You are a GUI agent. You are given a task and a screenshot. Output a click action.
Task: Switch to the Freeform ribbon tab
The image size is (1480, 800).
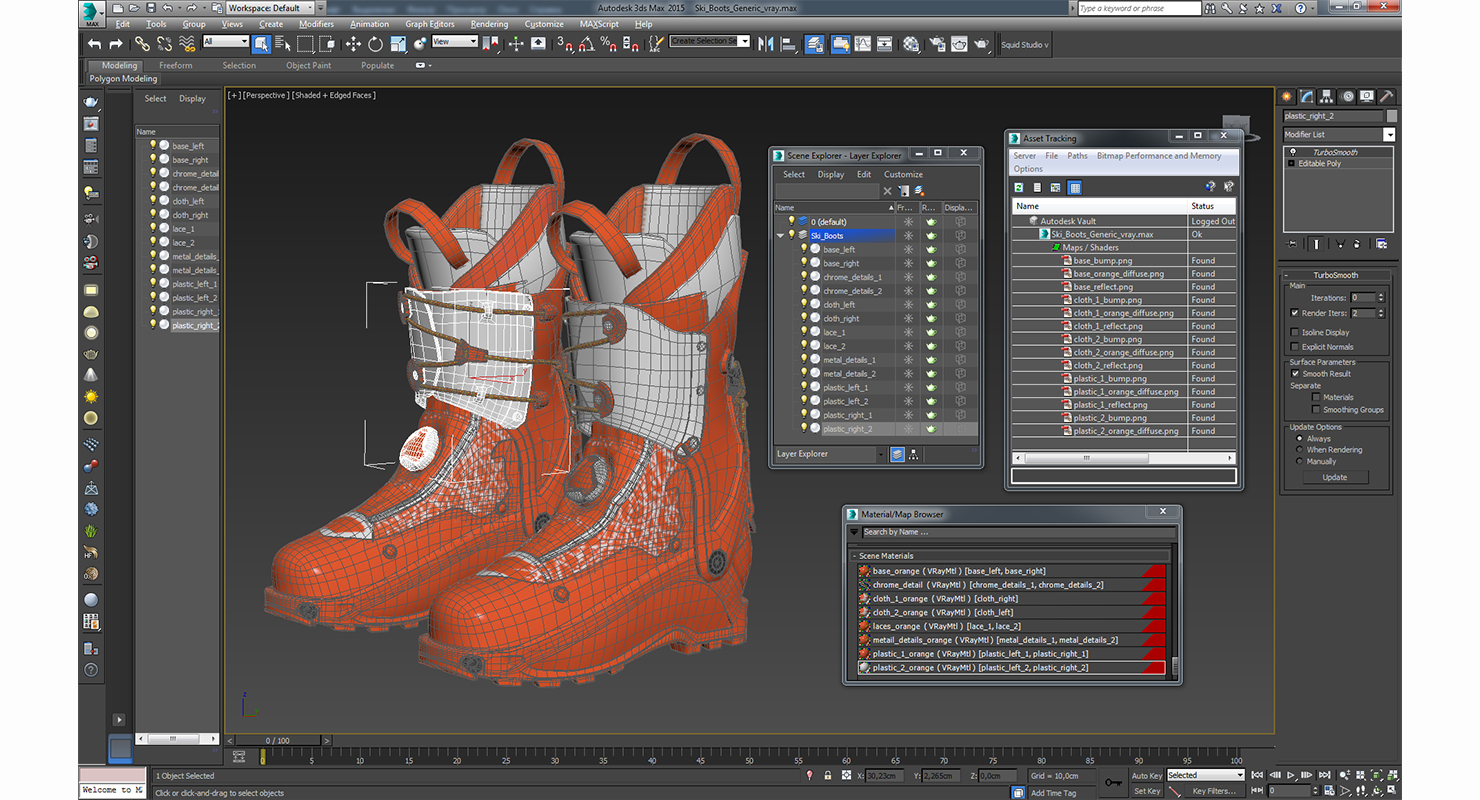(175, 65)
